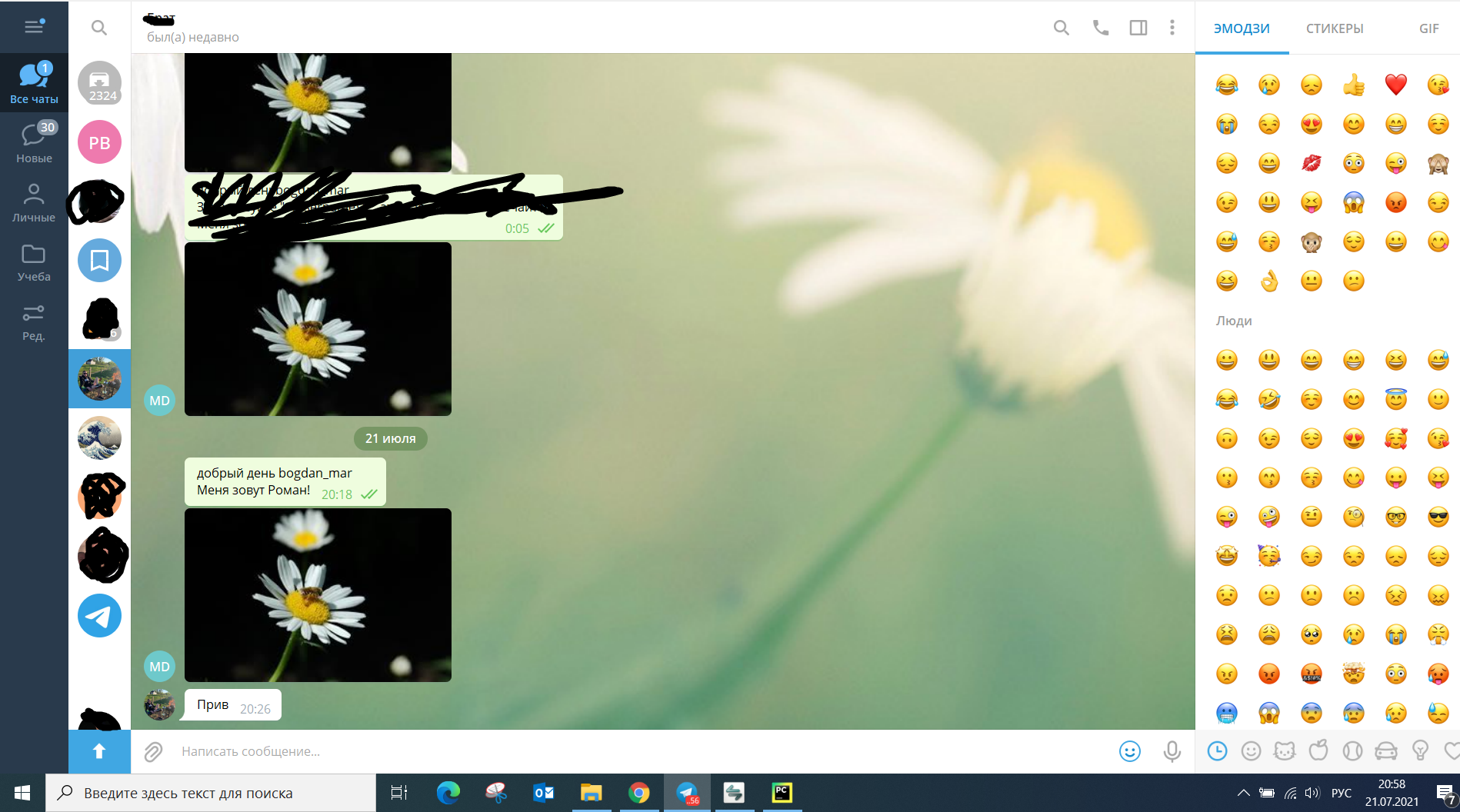The image size is (1460, 812).
Task: Pick the upside-down face emoji
Action: pyautogui.click(x=1227, y=438)
